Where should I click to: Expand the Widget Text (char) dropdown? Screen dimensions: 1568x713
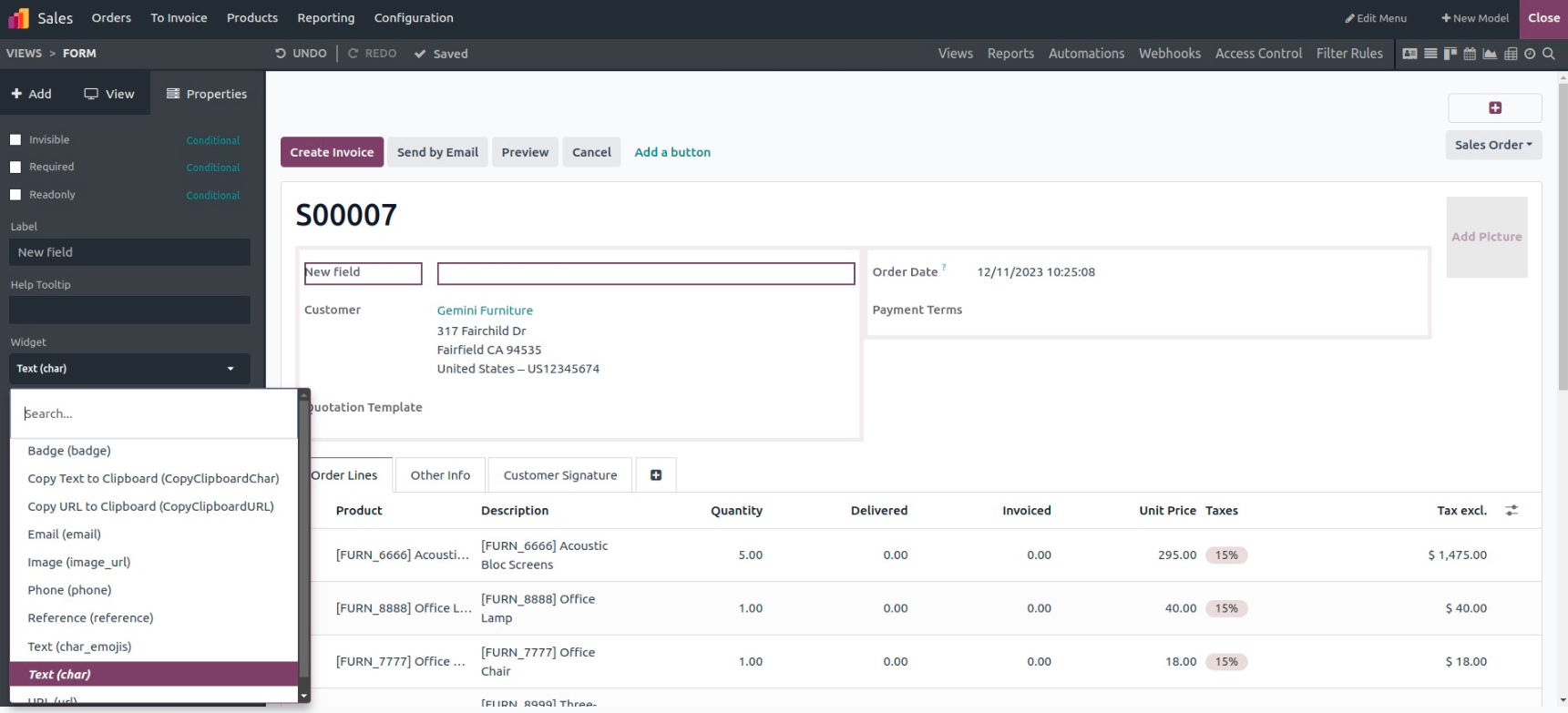coord(128,369)
